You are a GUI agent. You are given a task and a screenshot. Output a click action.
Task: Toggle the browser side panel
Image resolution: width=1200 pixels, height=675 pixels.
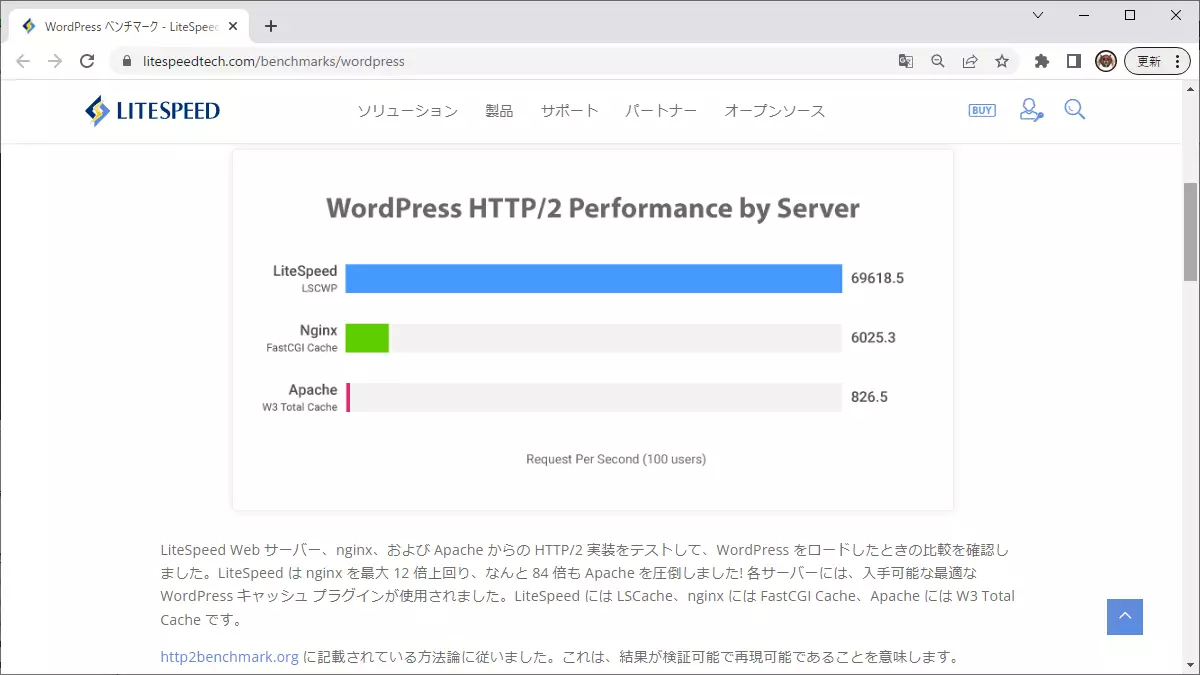(x=1074, y=61)
